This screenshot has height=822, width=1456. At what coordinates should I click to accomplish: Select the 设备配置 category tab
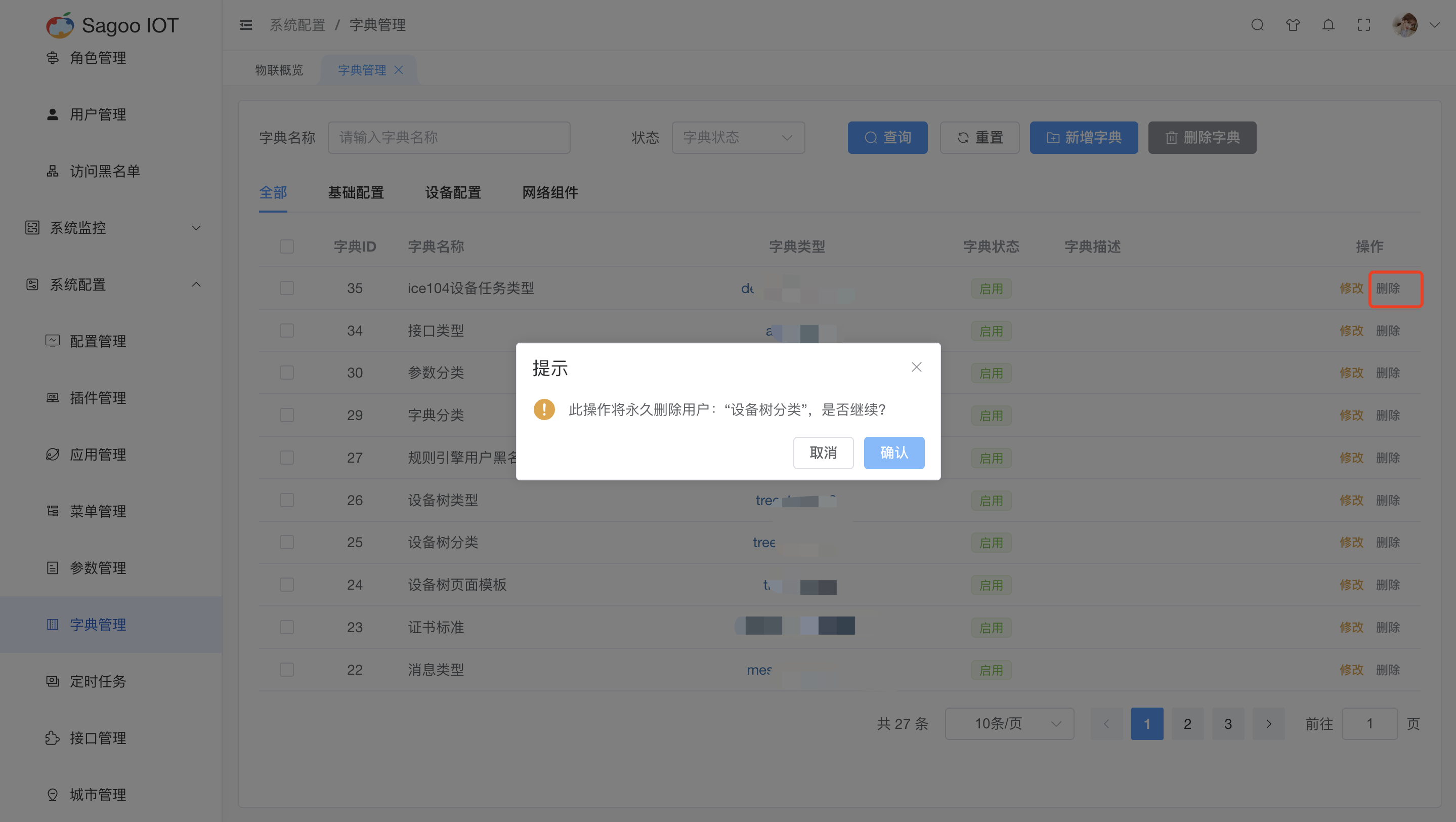click(453, 192)
